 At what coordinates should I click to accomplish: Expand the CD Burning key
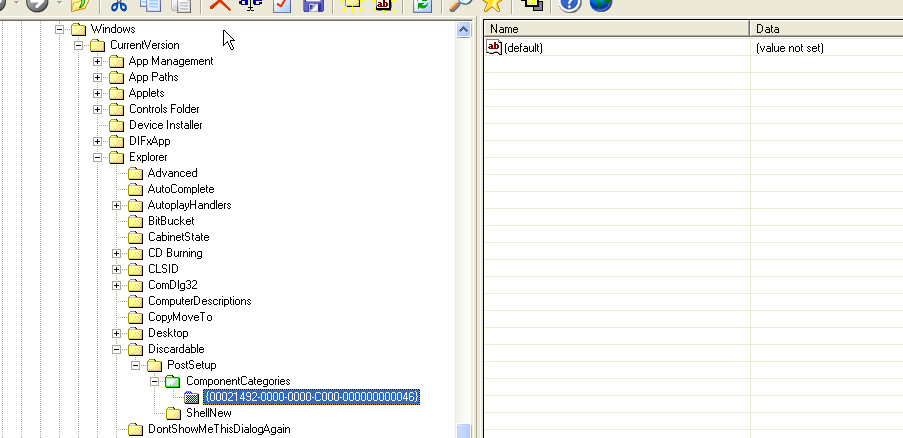[117, 253]
